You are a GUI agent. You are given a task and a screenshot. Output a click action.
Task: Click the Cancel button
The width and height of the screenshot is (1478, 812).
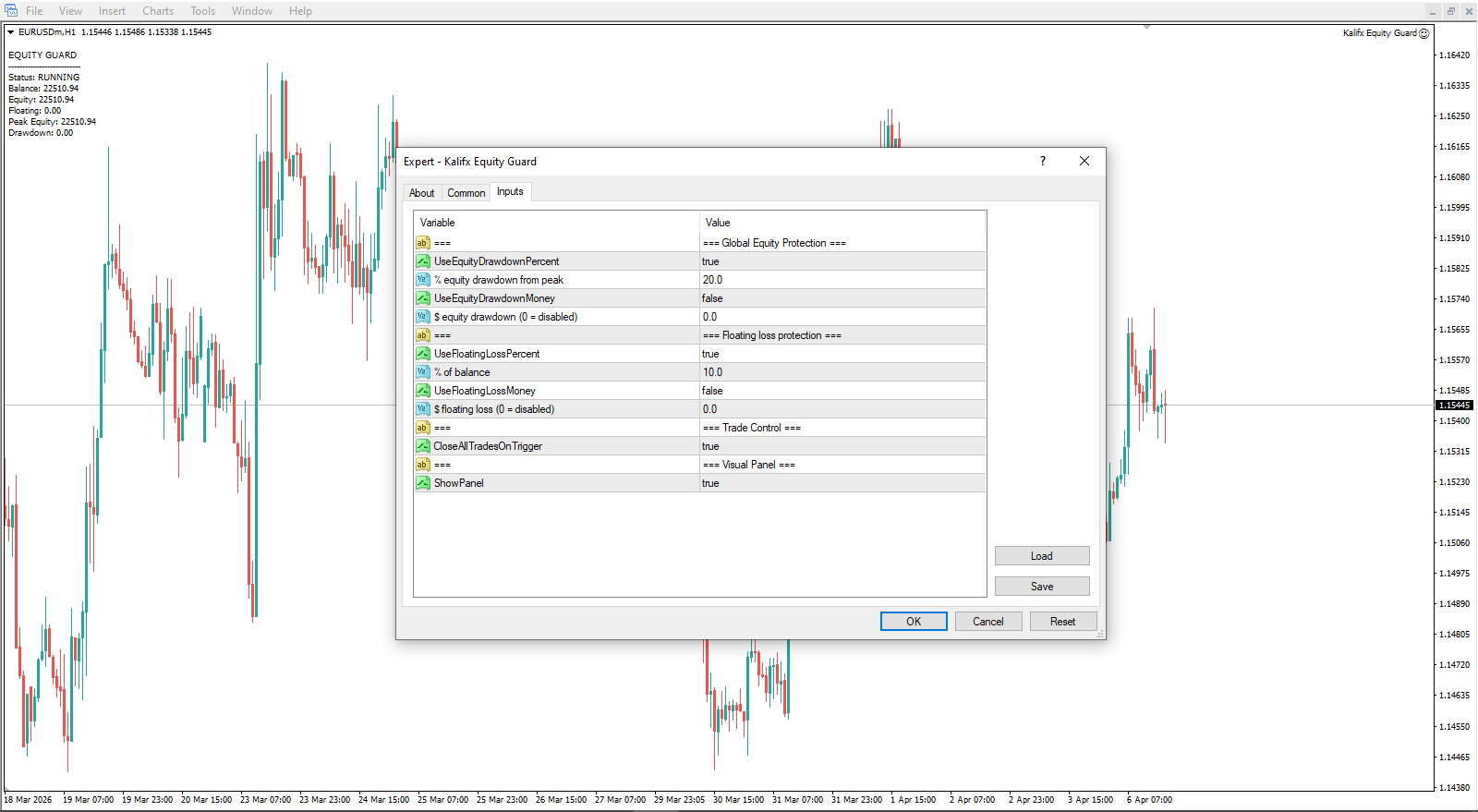click(988, 622)
